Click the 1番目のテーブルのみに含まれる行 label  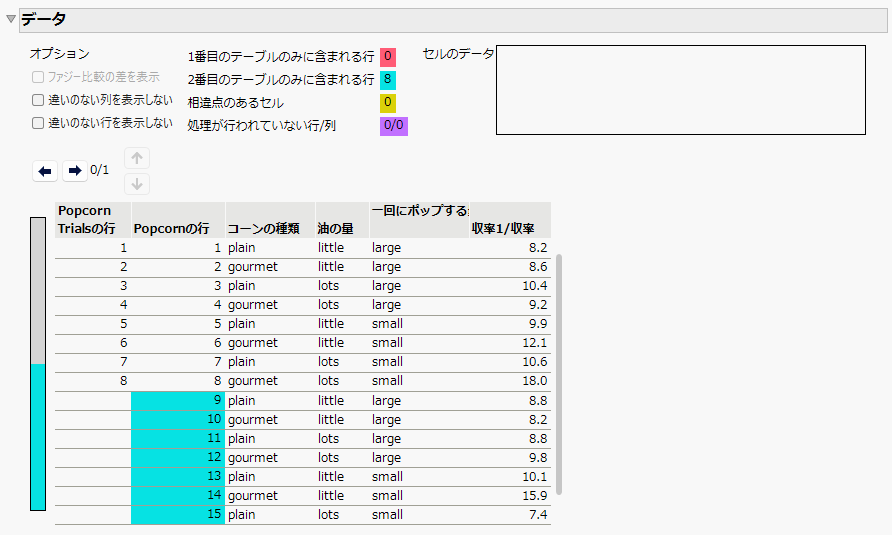pos(281,57)
